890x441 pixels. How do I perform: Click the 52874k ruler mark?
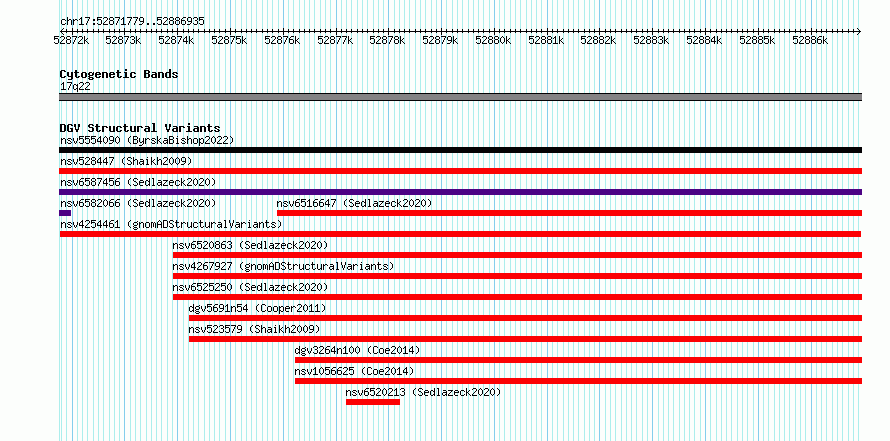point(177,40)
